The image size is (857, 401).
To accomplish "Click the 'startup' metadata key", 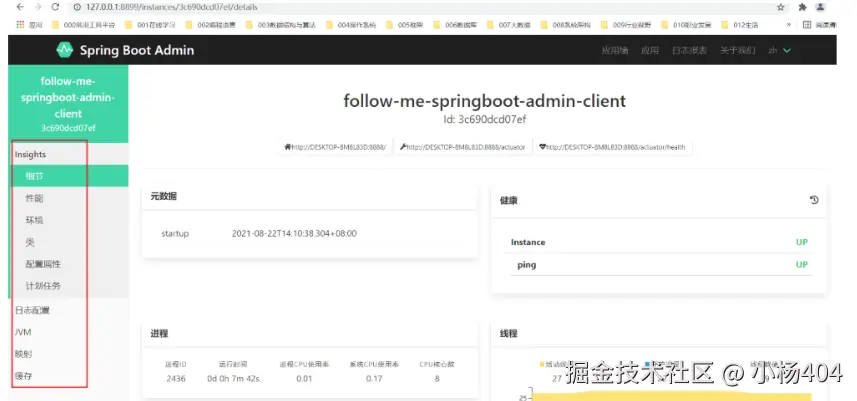I will click(x=175, y=233).
